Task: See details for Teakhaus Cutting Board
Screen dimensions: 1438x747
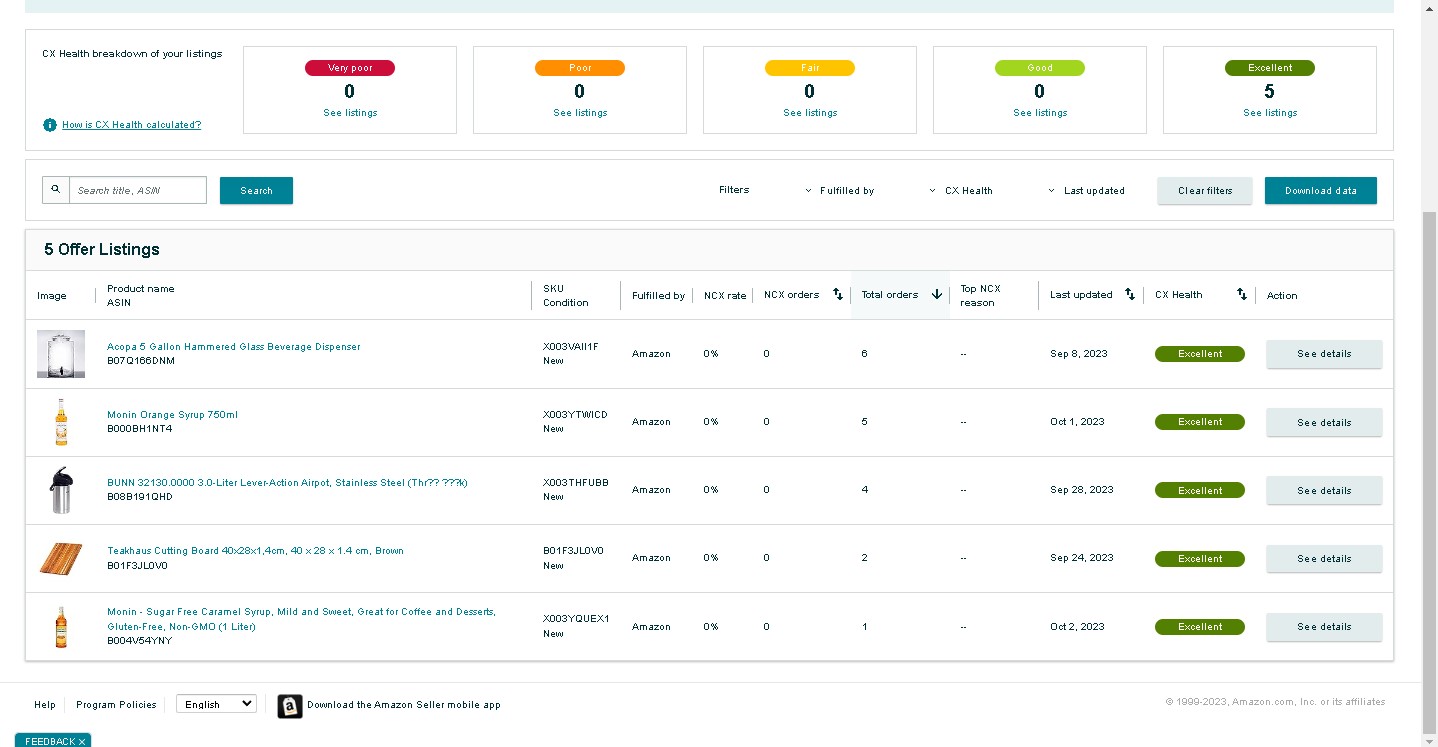Action: [1324, 559]
